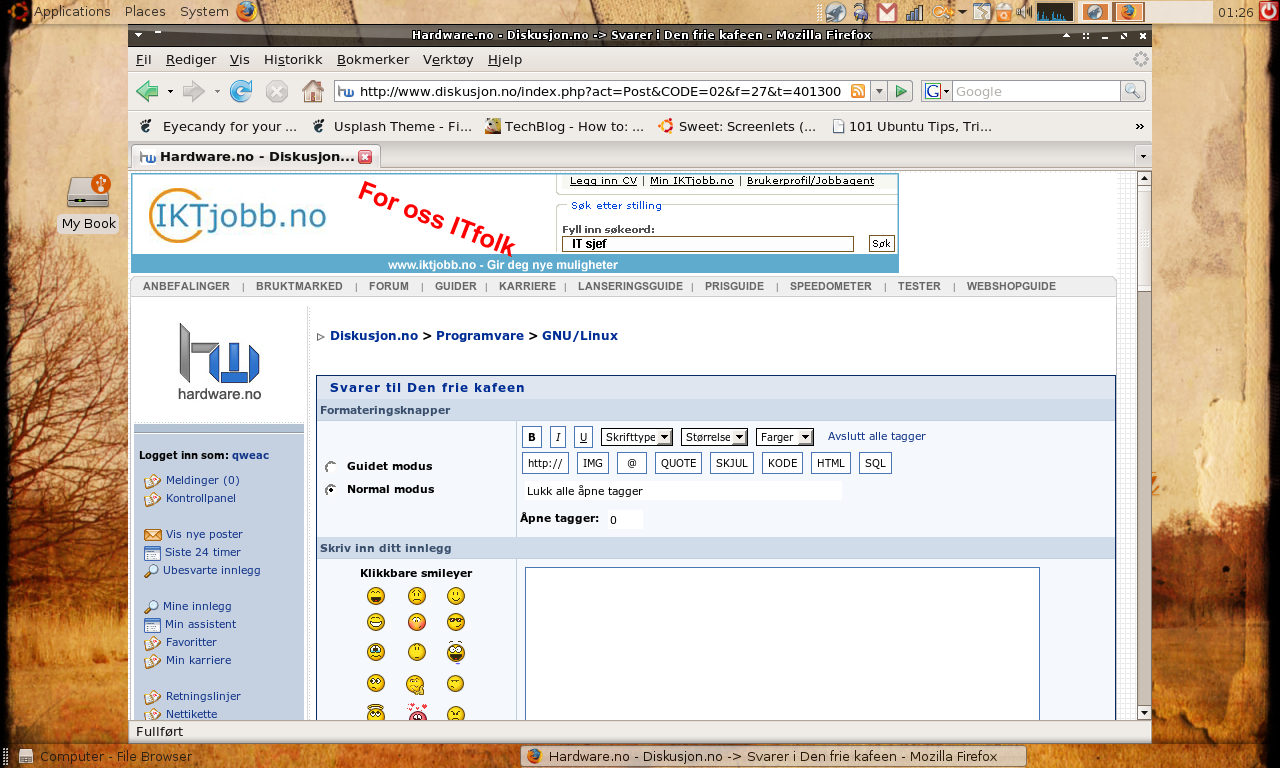This screenshot has height=768, width=1280.
Task: Click in the message body text area
Action: (x=782, y=643)
